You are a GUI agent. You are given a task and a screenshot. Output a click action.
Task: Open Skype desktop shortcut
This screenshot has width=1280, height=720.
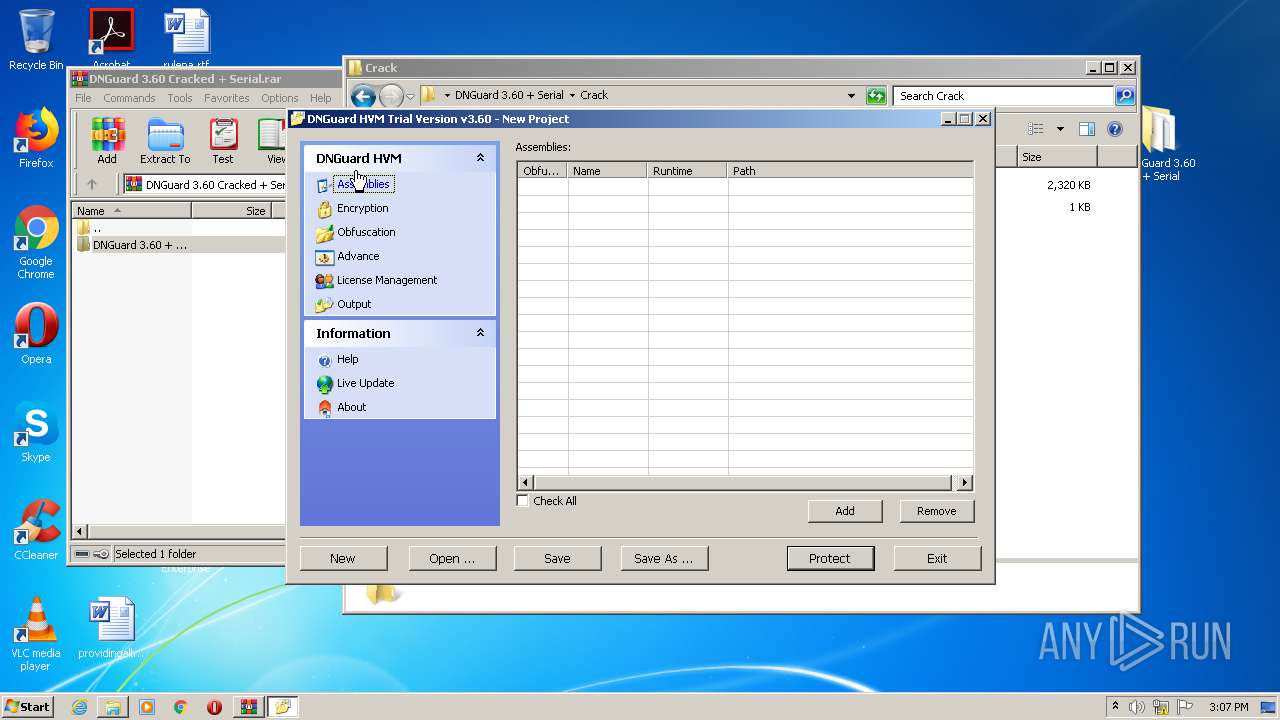36,432
